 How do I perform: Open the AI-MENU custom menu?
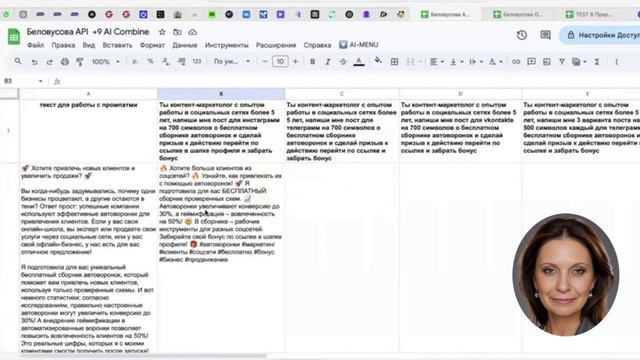(359, 45)
